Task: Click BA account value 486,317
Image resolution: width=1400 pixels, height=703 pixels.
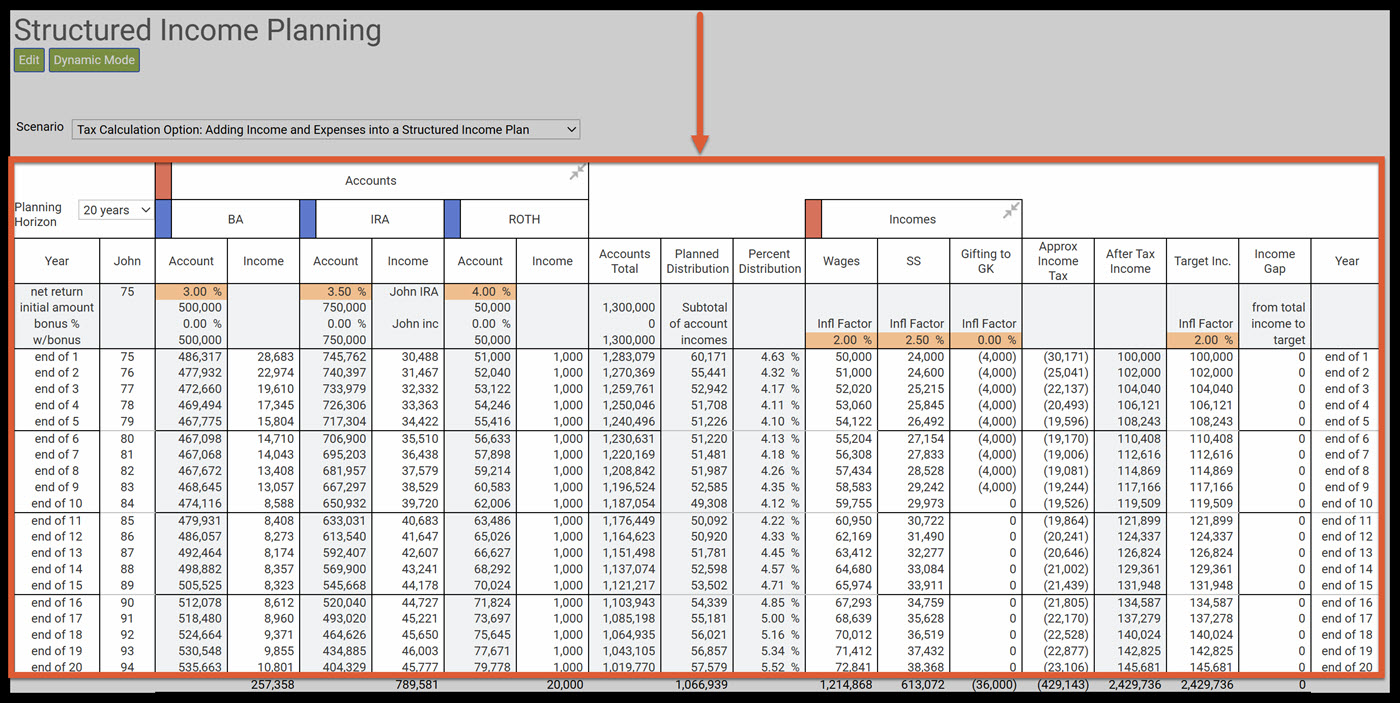Action: coord(201,357)
